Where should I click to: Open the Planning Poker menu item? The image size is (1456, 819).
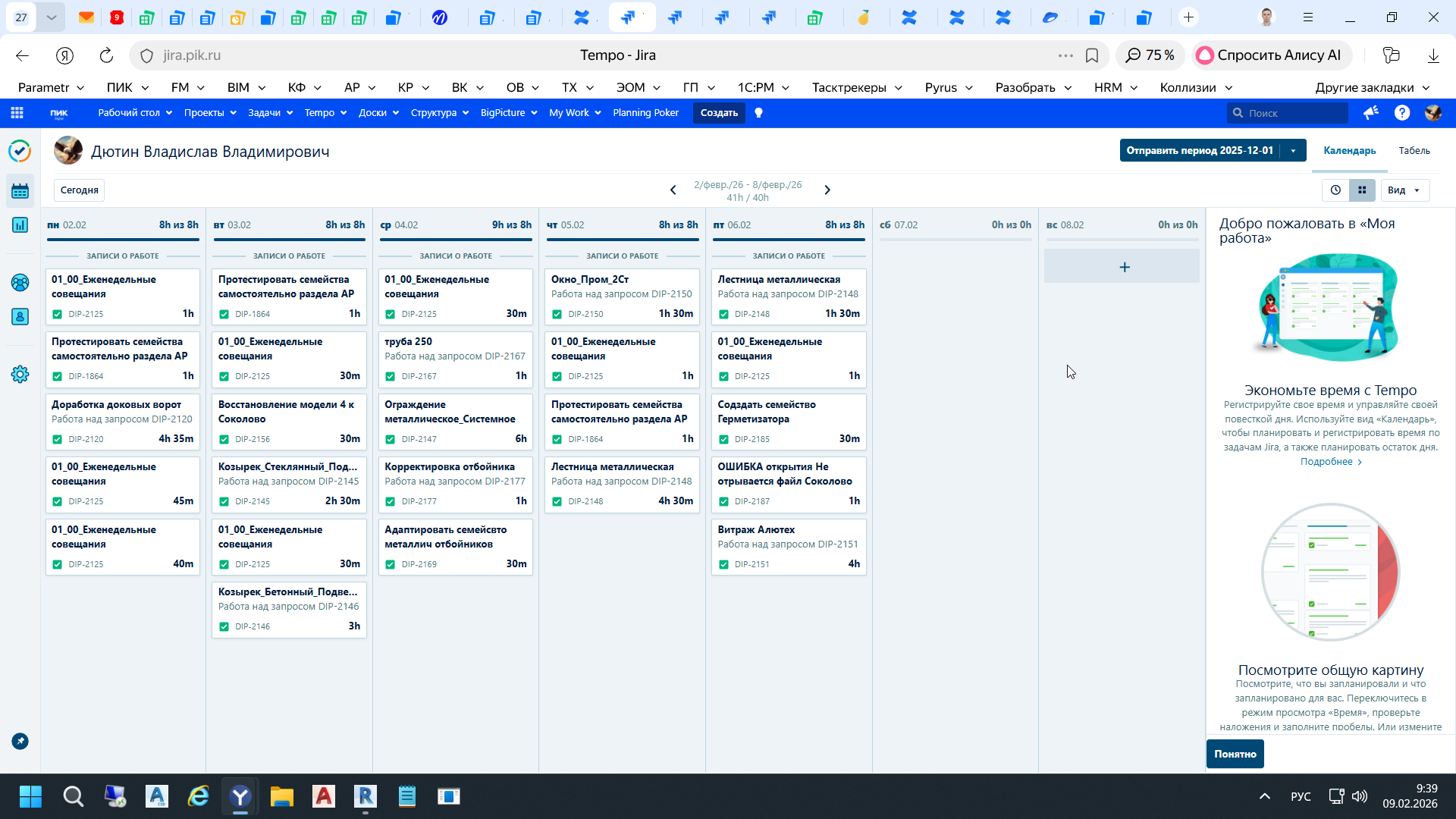pos(645,113)
